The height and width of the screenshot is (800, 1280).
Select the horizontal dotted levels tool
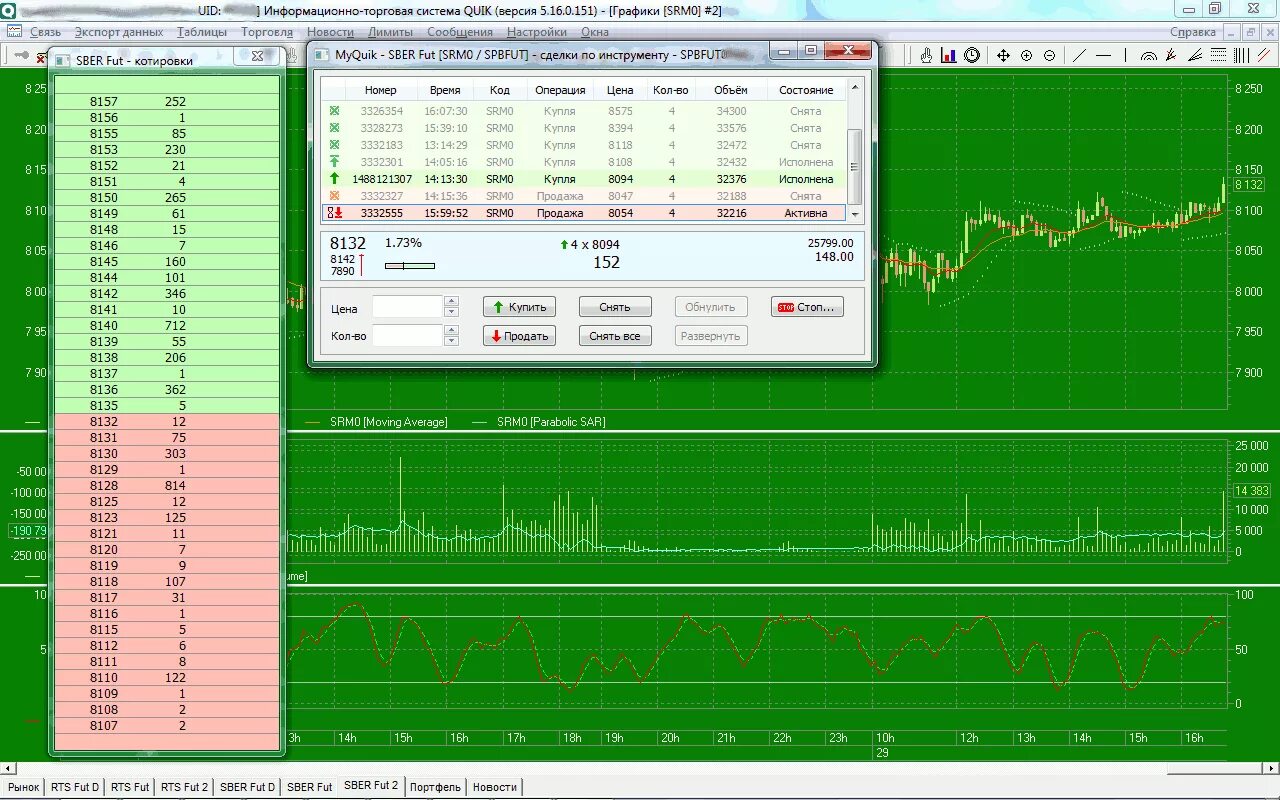(1219, 55)
